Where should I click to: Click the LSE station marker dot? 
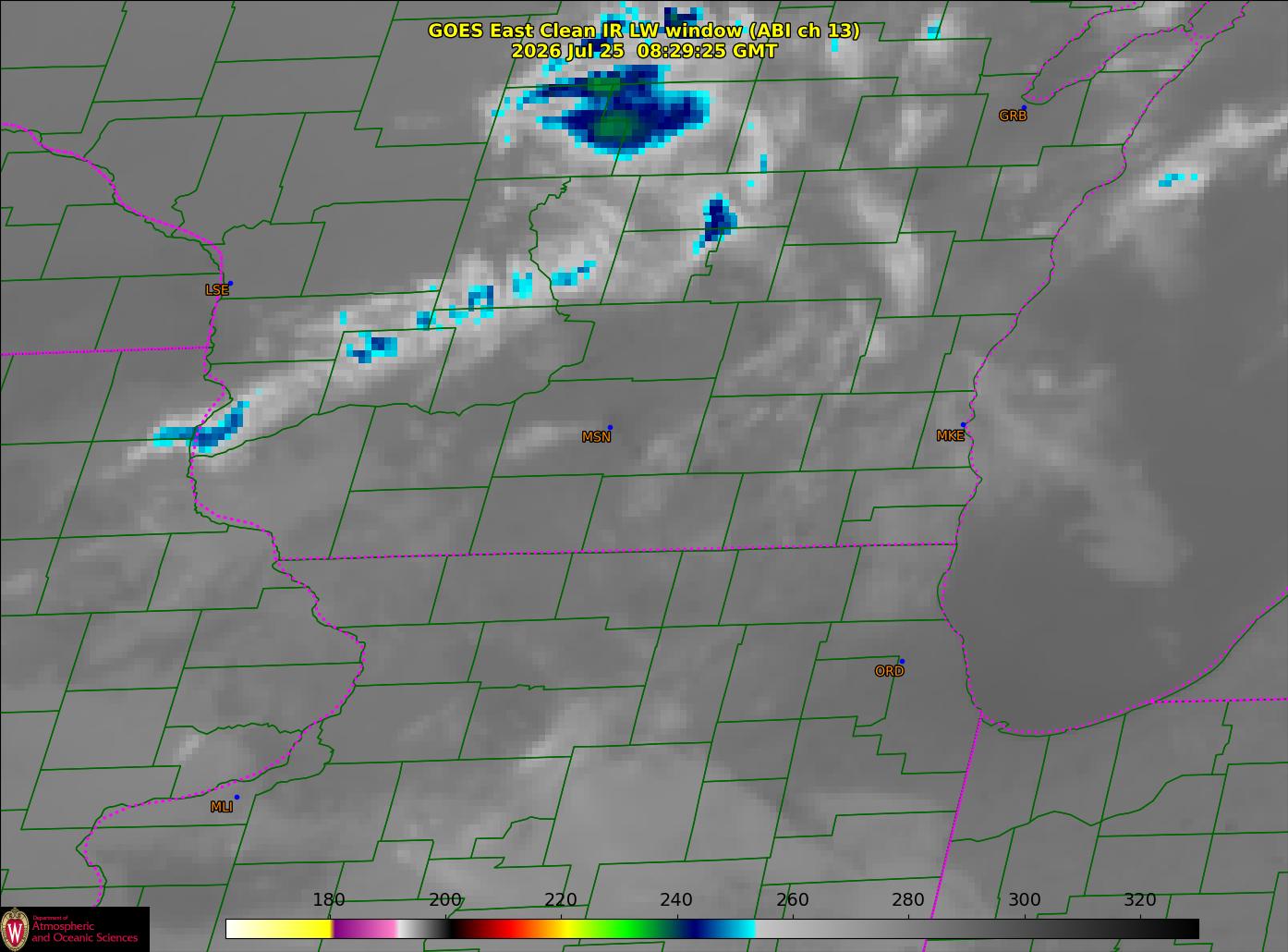point(230,283)
